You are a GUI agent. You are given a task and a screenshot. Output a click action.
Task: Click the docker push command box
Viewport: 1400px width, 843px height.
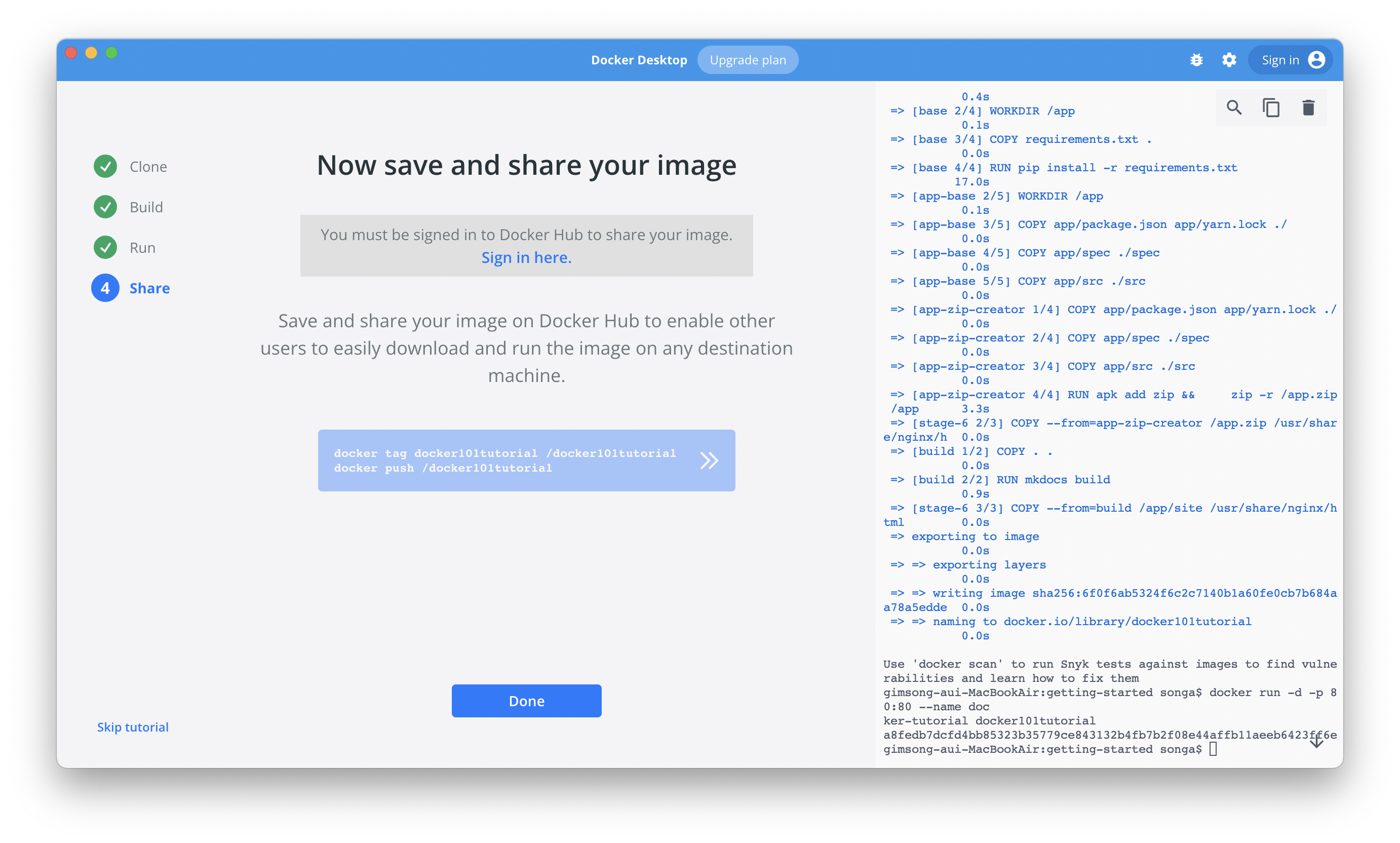[443, 468]
